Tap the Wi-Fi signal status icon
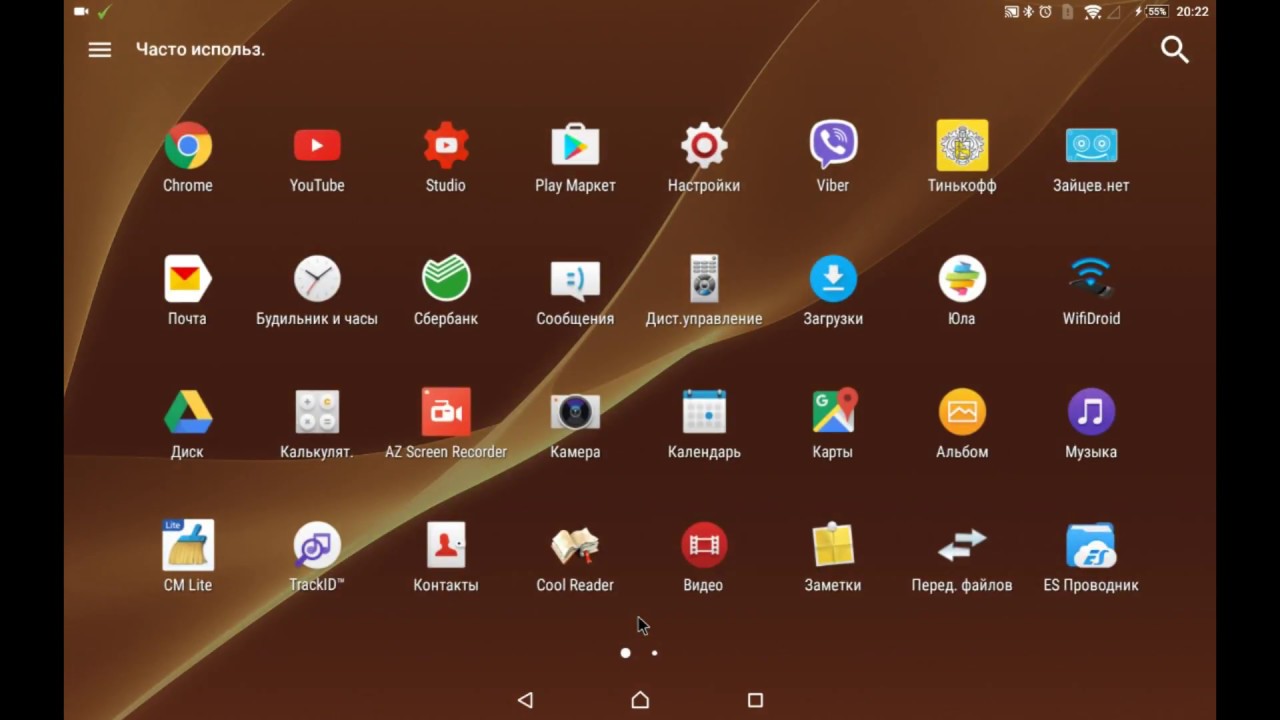 pos(1093,12)
